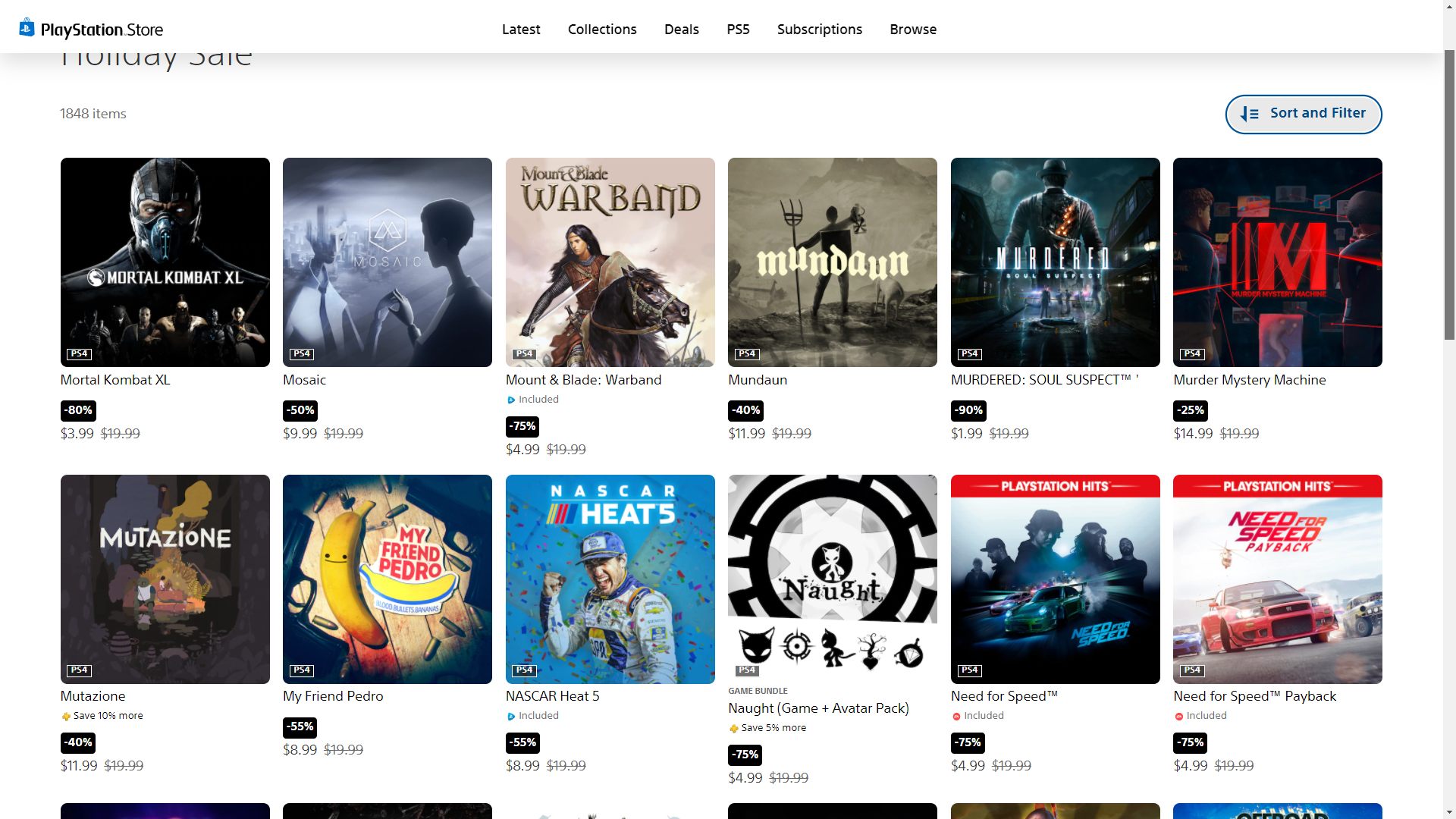Click the Included icon under NASCAR Heat 5

pos(511,717)
